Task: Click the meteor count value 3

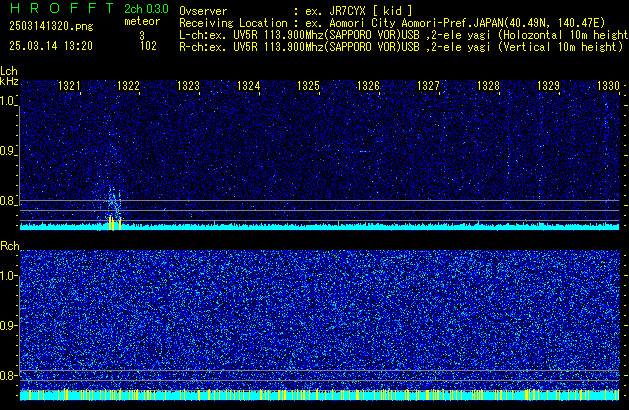Action: (142, 35)
